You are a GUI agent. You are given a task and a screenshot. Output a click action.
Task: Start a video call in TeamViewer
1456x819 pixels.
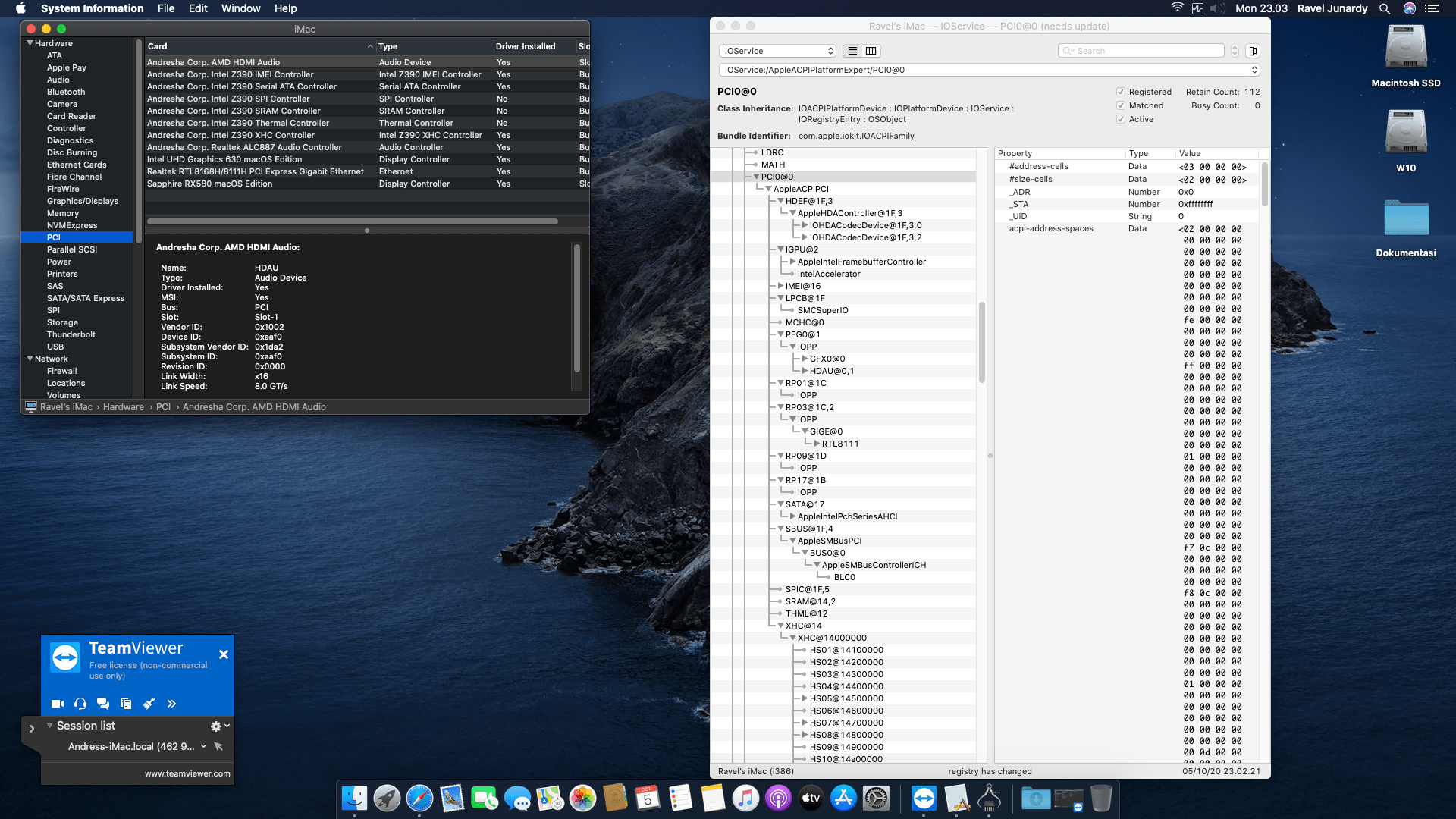coord(57,703)
